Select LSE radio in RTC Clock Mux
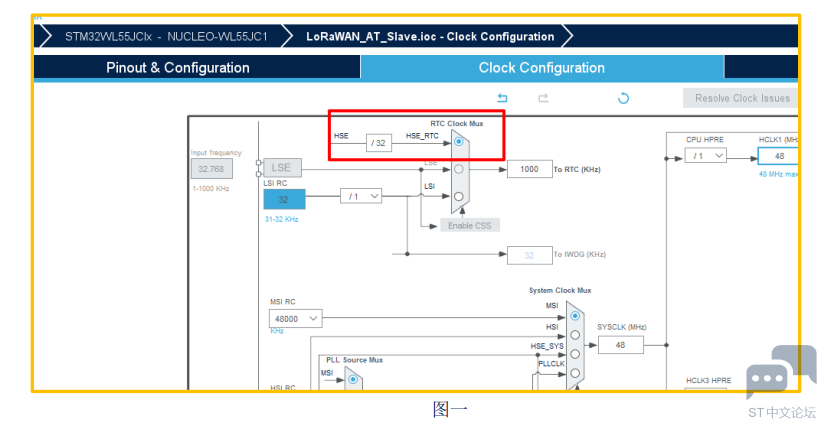Image resolution: width=825 pixels, height=428 pixels. [459, 169]
